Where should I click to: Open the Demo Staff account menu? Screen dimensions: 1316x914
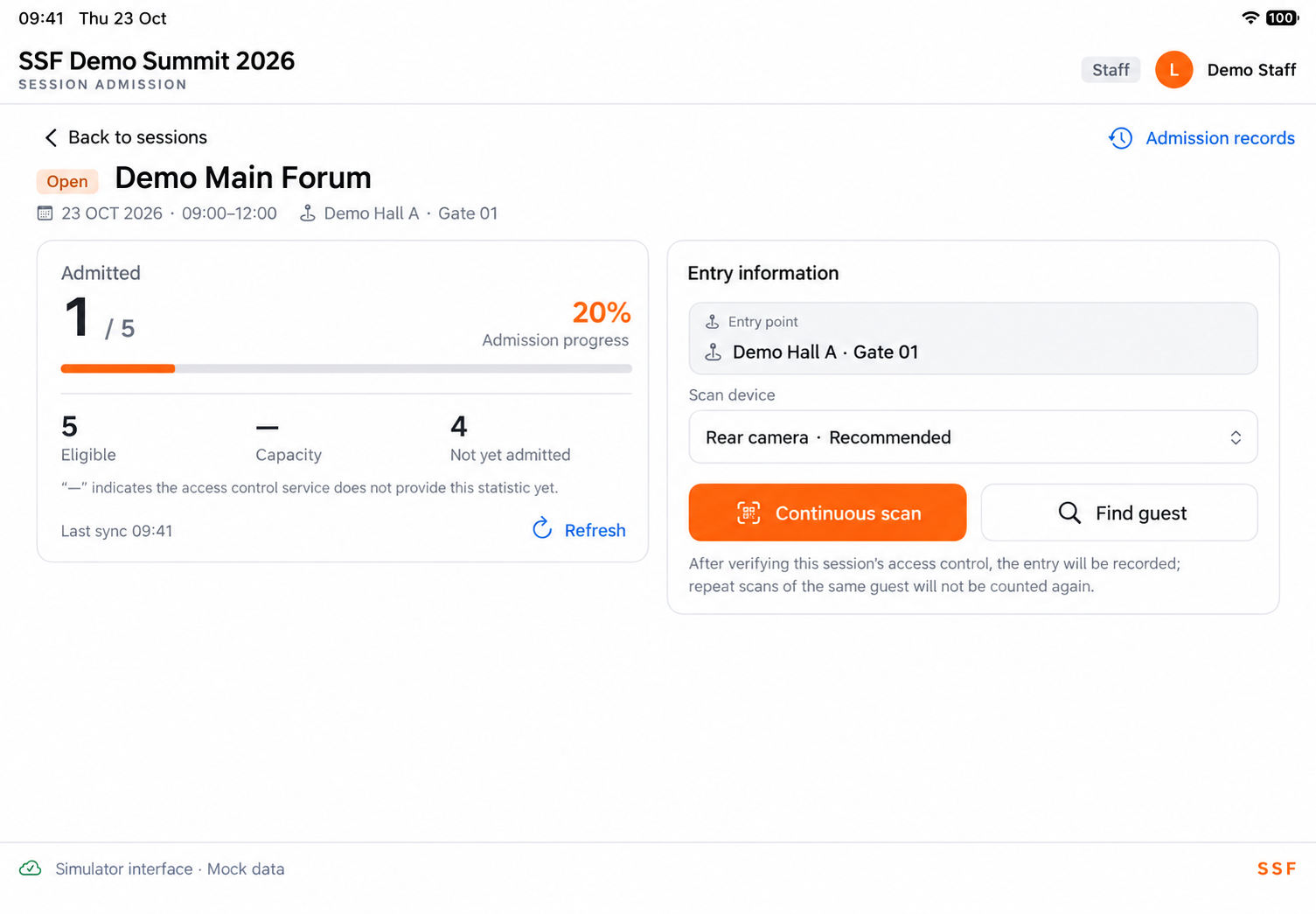tap(1251, 70)
